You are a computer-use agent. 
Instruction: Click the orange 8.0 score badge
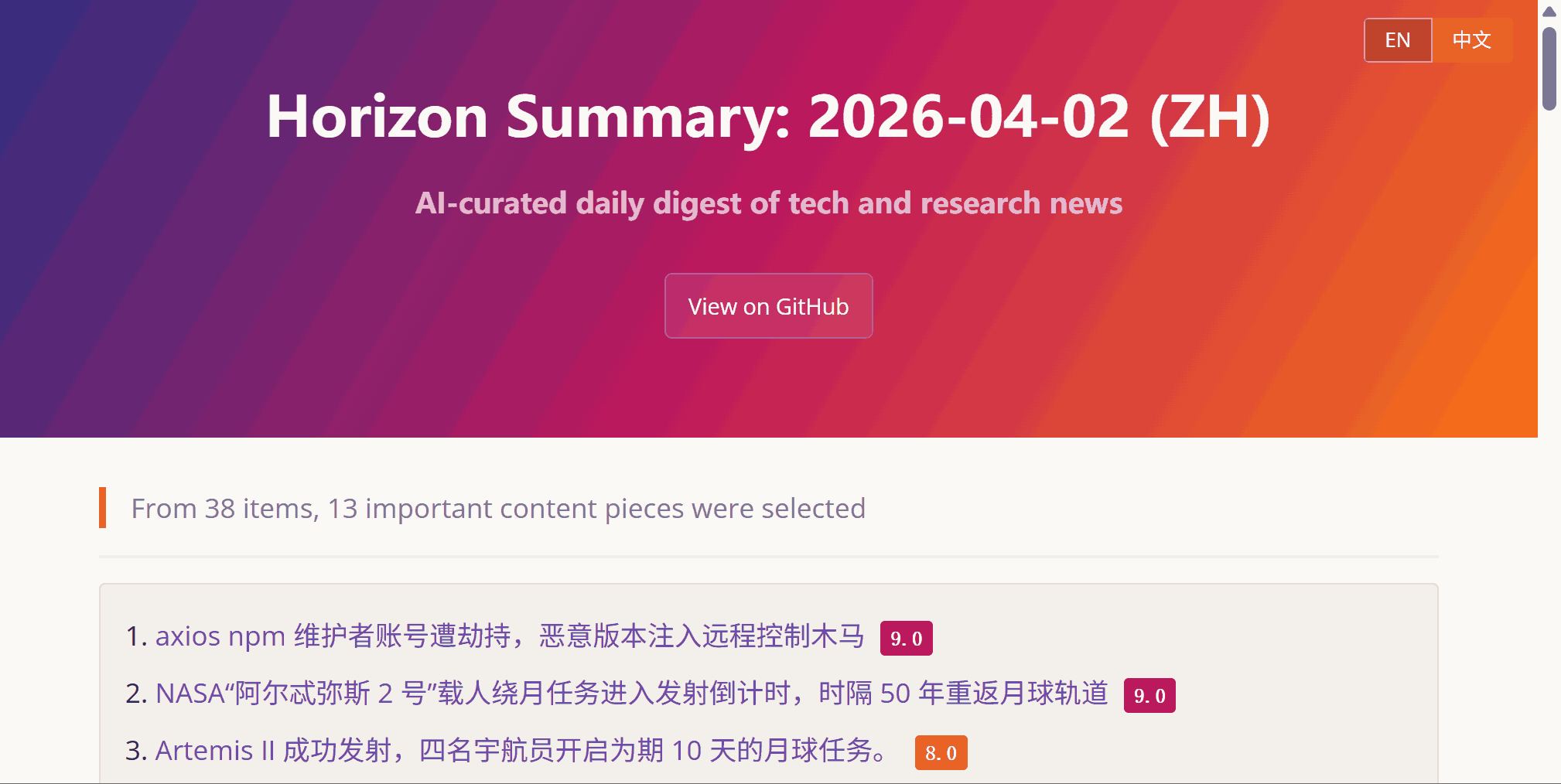(x=941, y=753)
